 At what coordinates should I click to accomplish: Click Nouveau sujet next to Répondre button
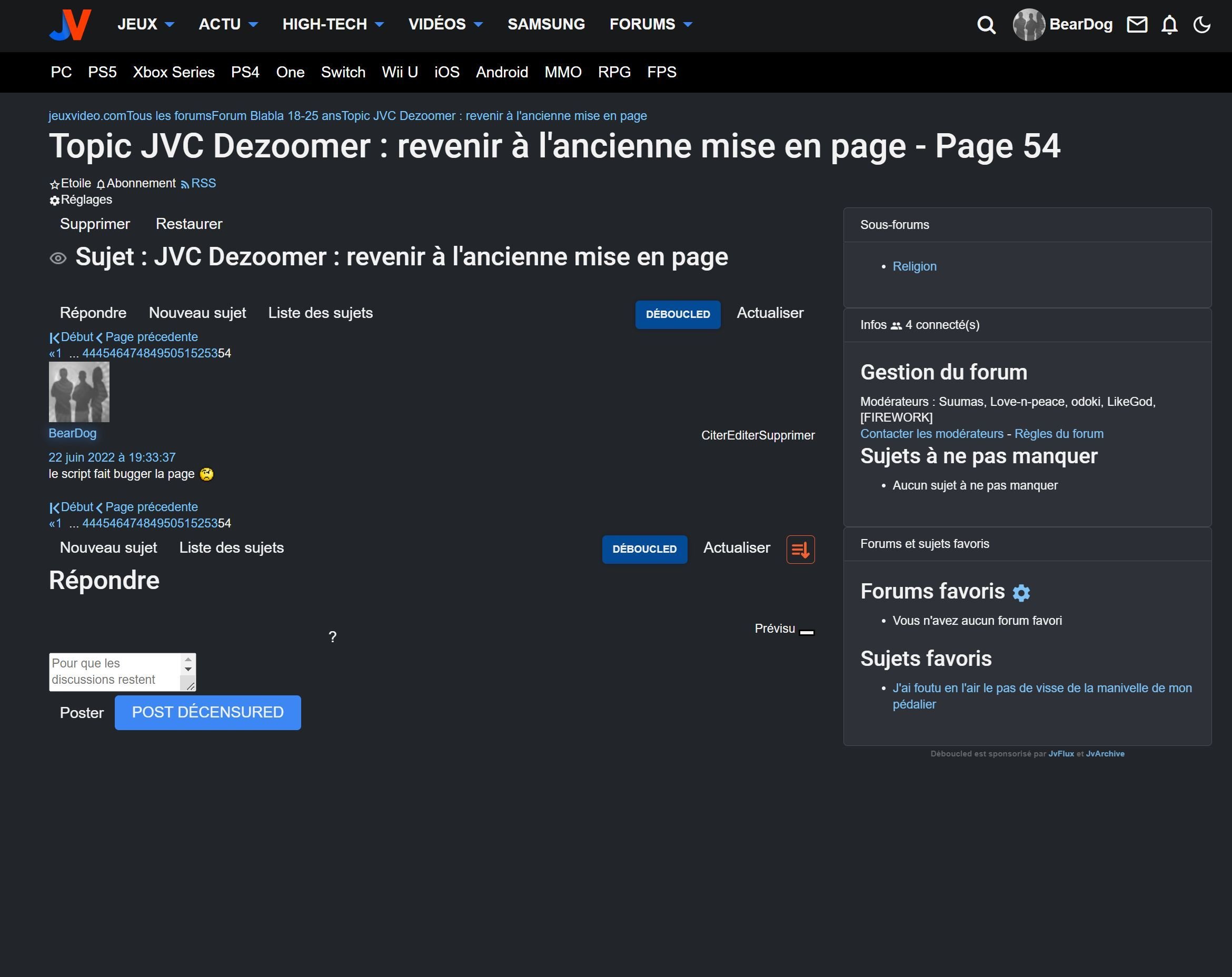(197, 313)
